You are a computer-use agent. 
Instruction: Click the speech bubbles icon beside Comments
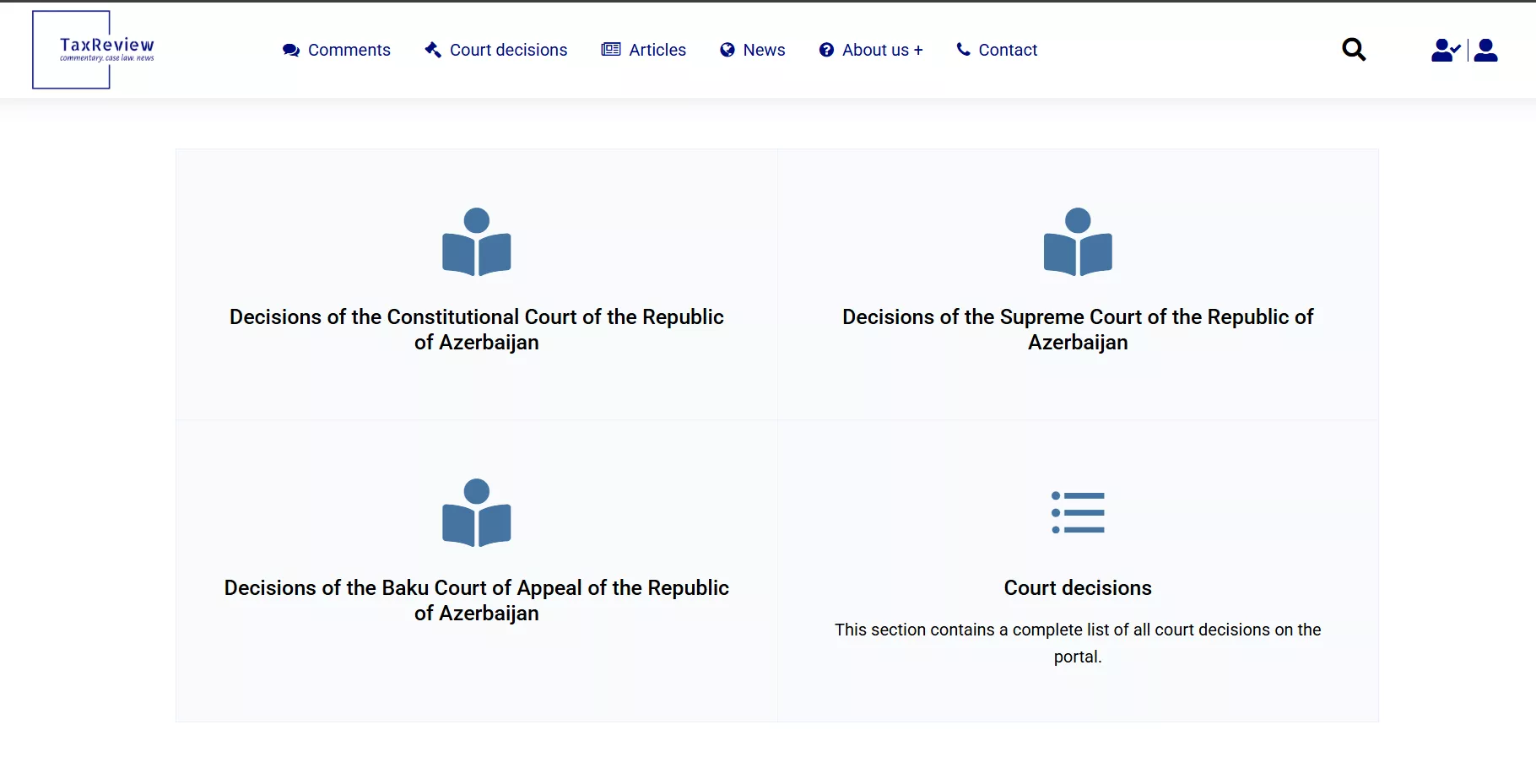(291, 51)
